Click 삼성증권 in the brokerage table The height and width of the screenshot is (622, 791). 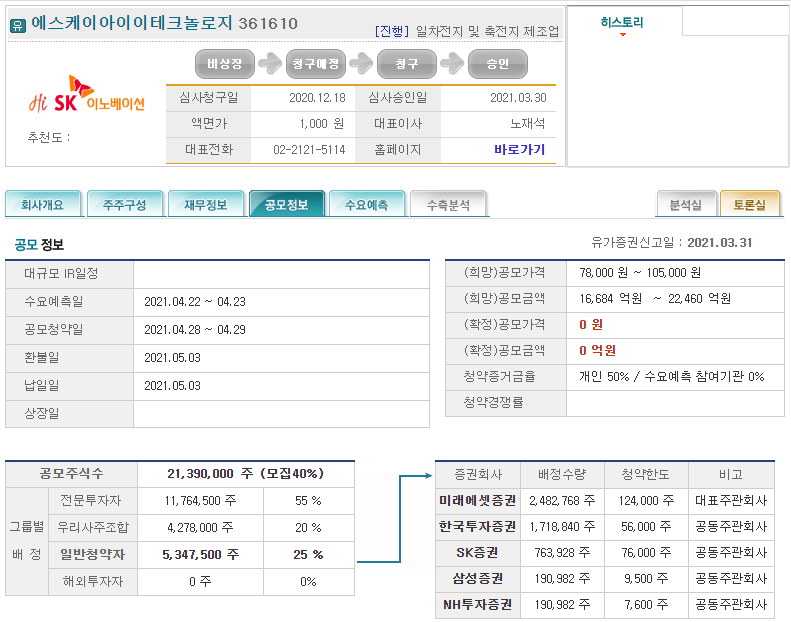478,579
